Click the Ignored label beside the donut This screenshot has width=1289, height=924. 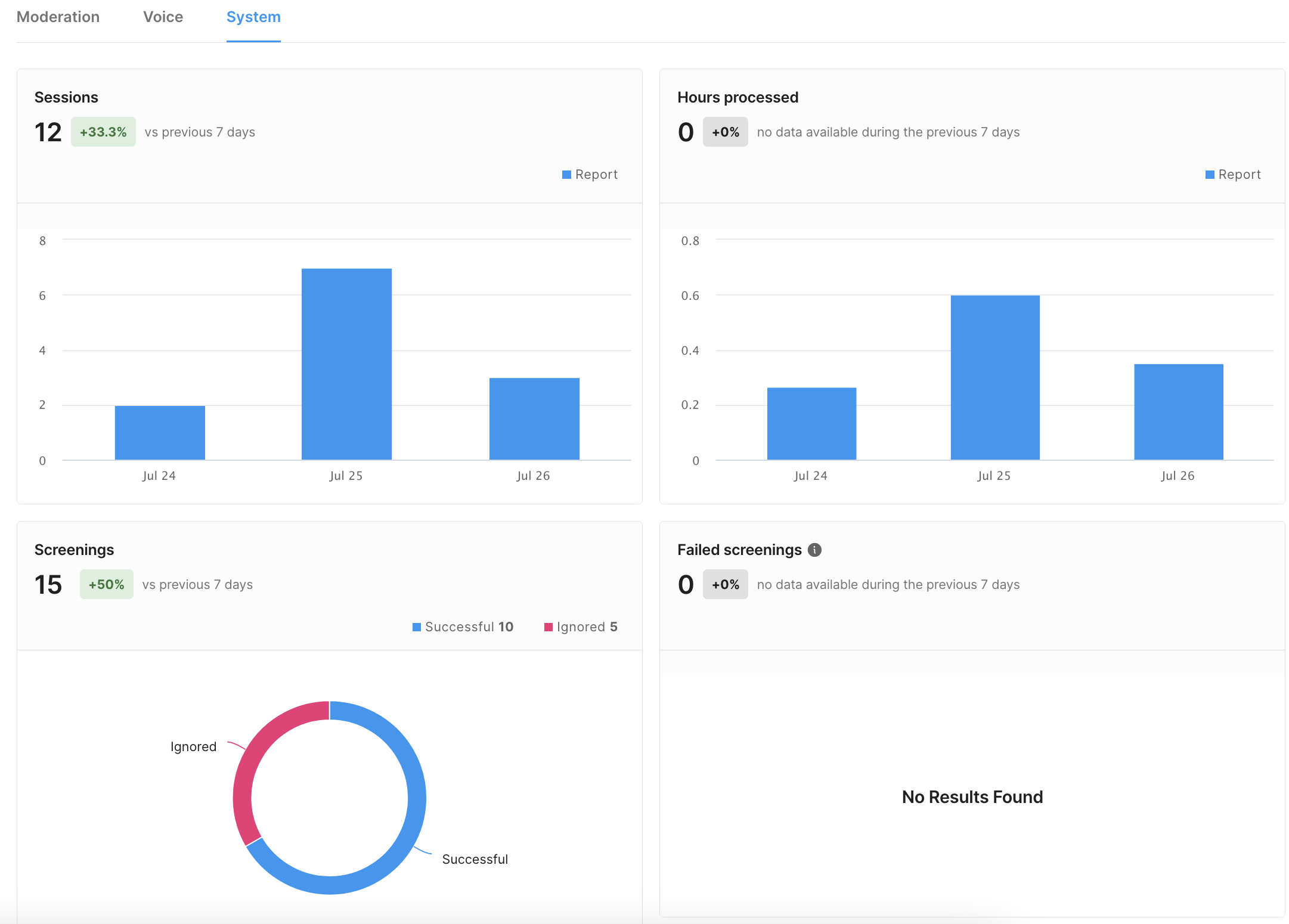click(193, 746)
